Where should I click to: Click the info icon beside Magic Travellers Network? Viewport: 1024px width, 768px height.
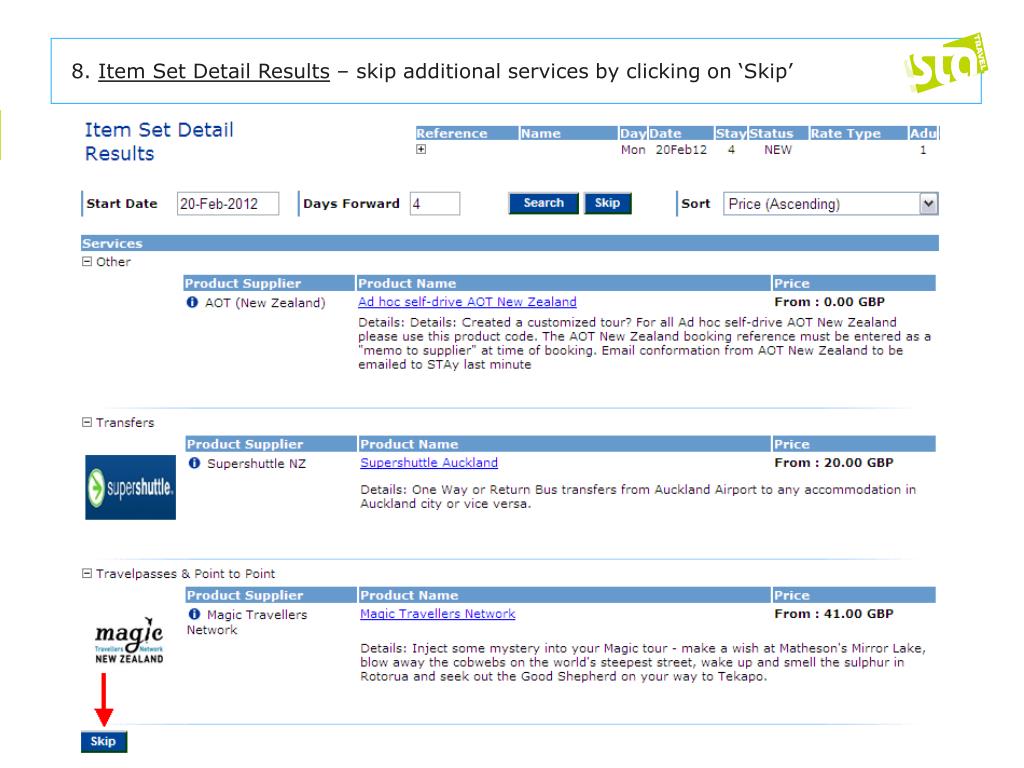pos(194,614)
